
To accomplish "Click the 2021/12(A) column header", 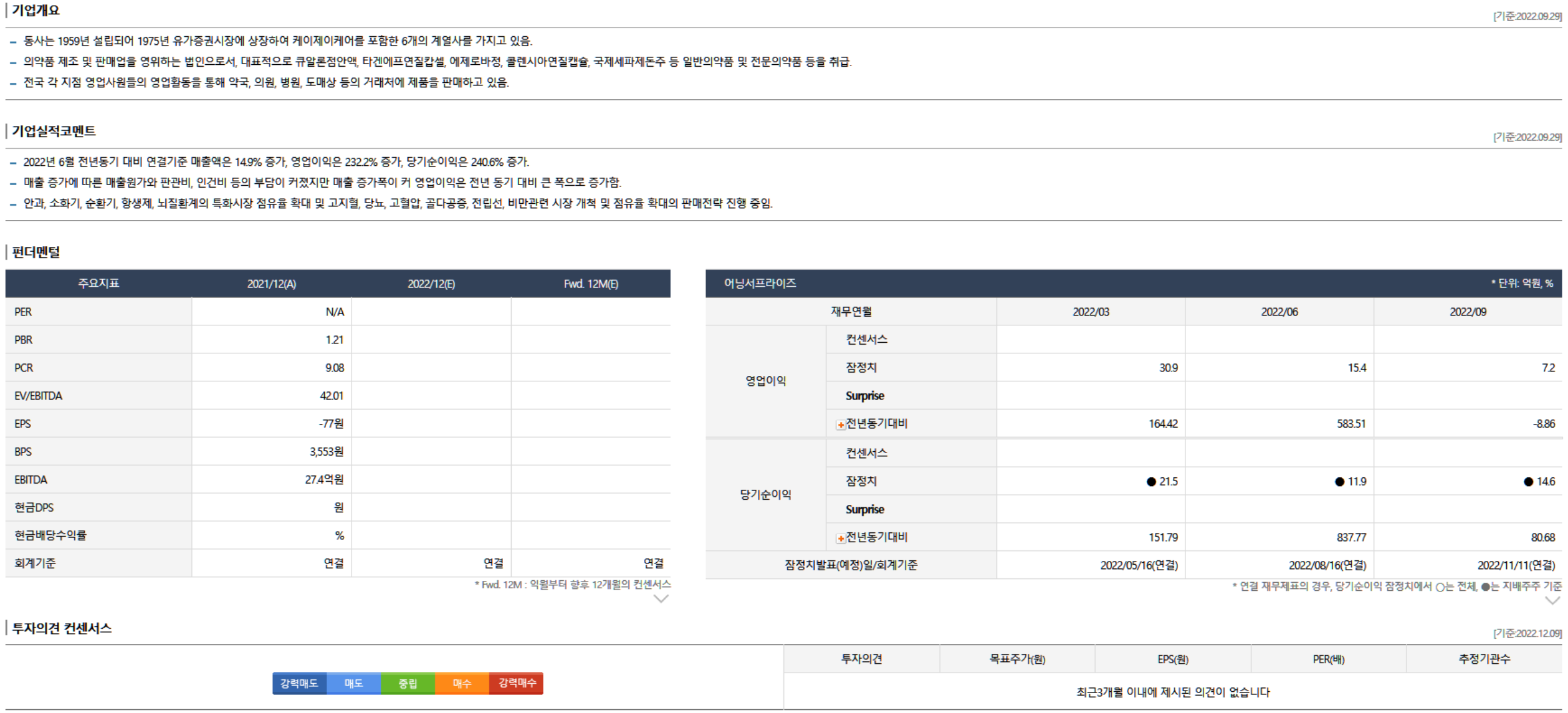I will pyautogui.click(x=272, y=284).
